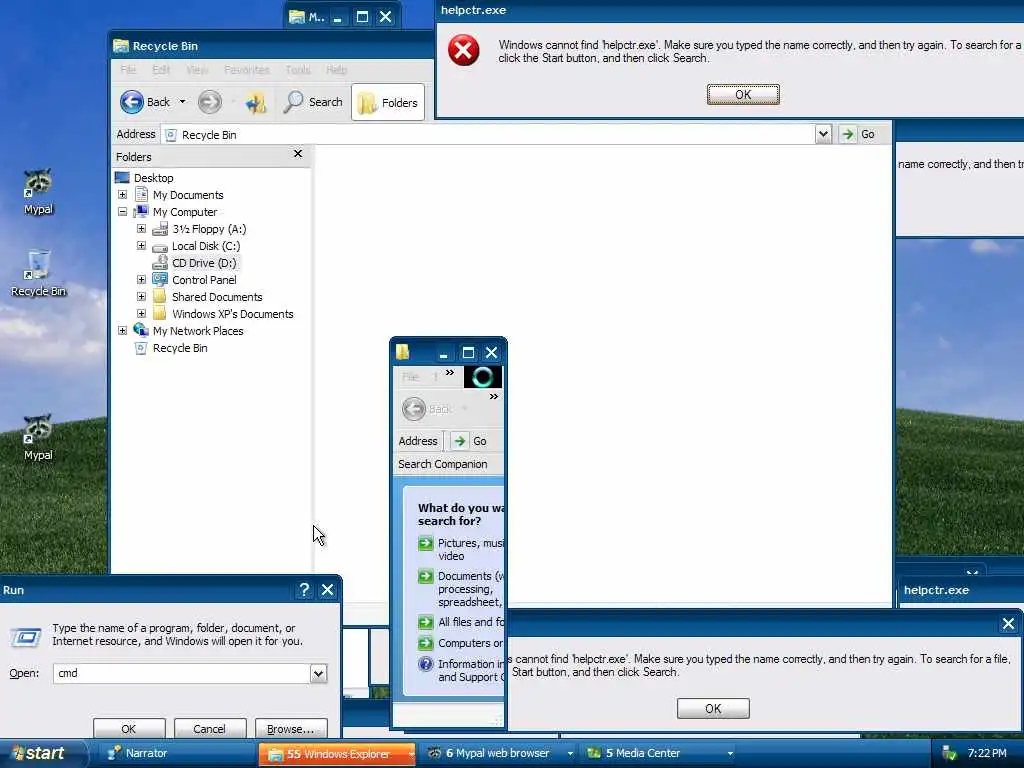Open Help menu in Recycle Bin window
Screen dimensions: 1024x768
(336, 69)
